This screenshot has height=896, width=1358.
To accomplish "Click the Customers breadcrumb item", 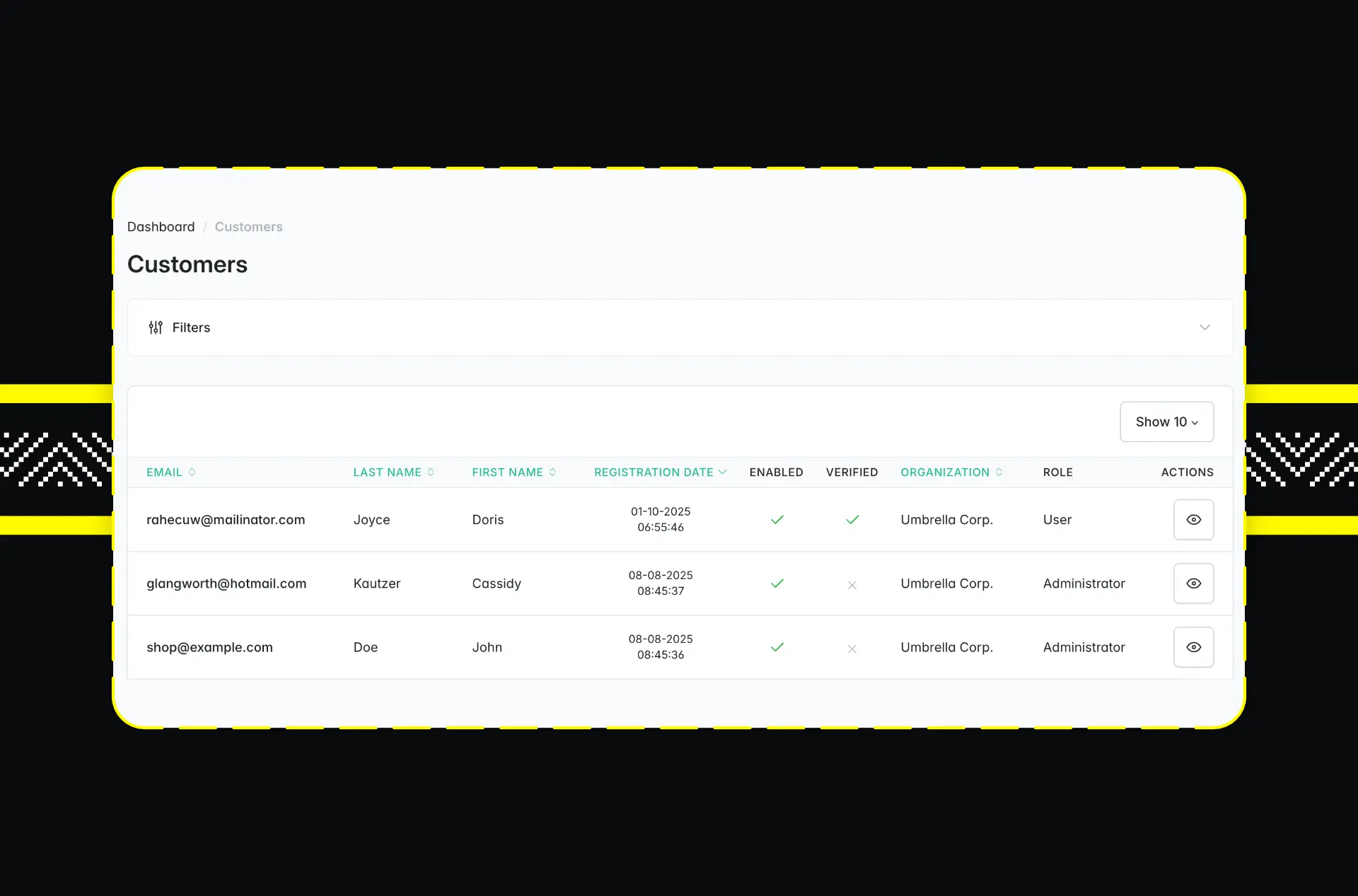I will tap(248, 227).
